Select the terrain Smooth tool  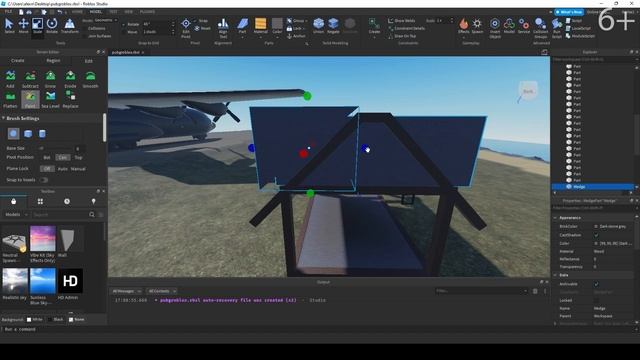click(x=90, y=79)
